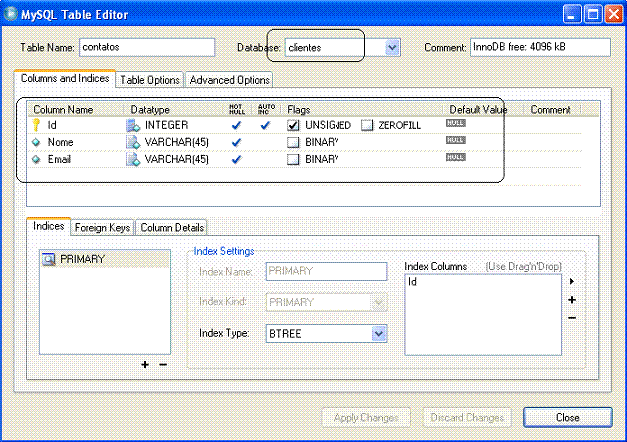The height and width of the screenshot is (442, 627).
Task: Click the Datatype column header
Action: coord(150,110)
